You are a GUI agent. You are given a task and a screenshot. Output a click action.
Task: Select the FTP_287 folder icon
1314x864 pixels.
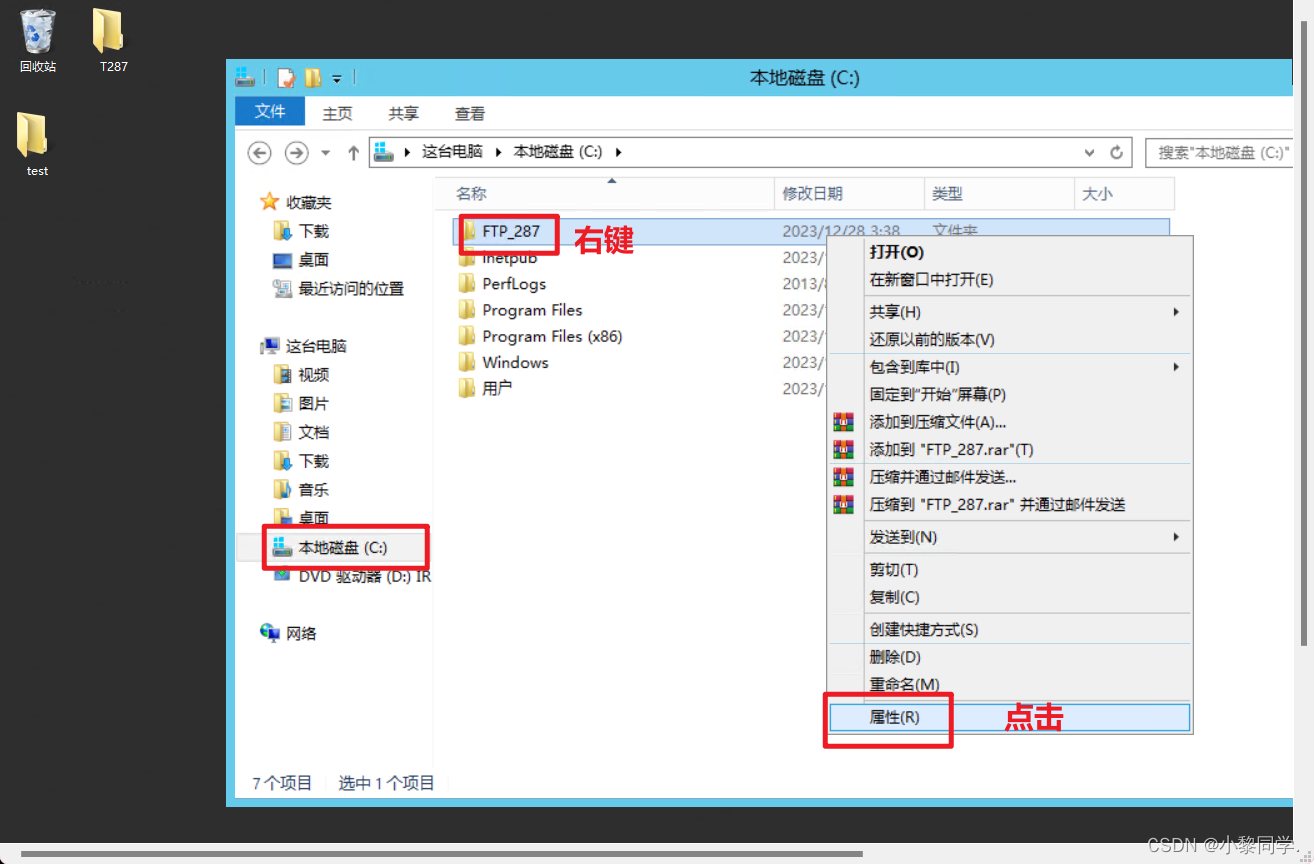(467, 231)
